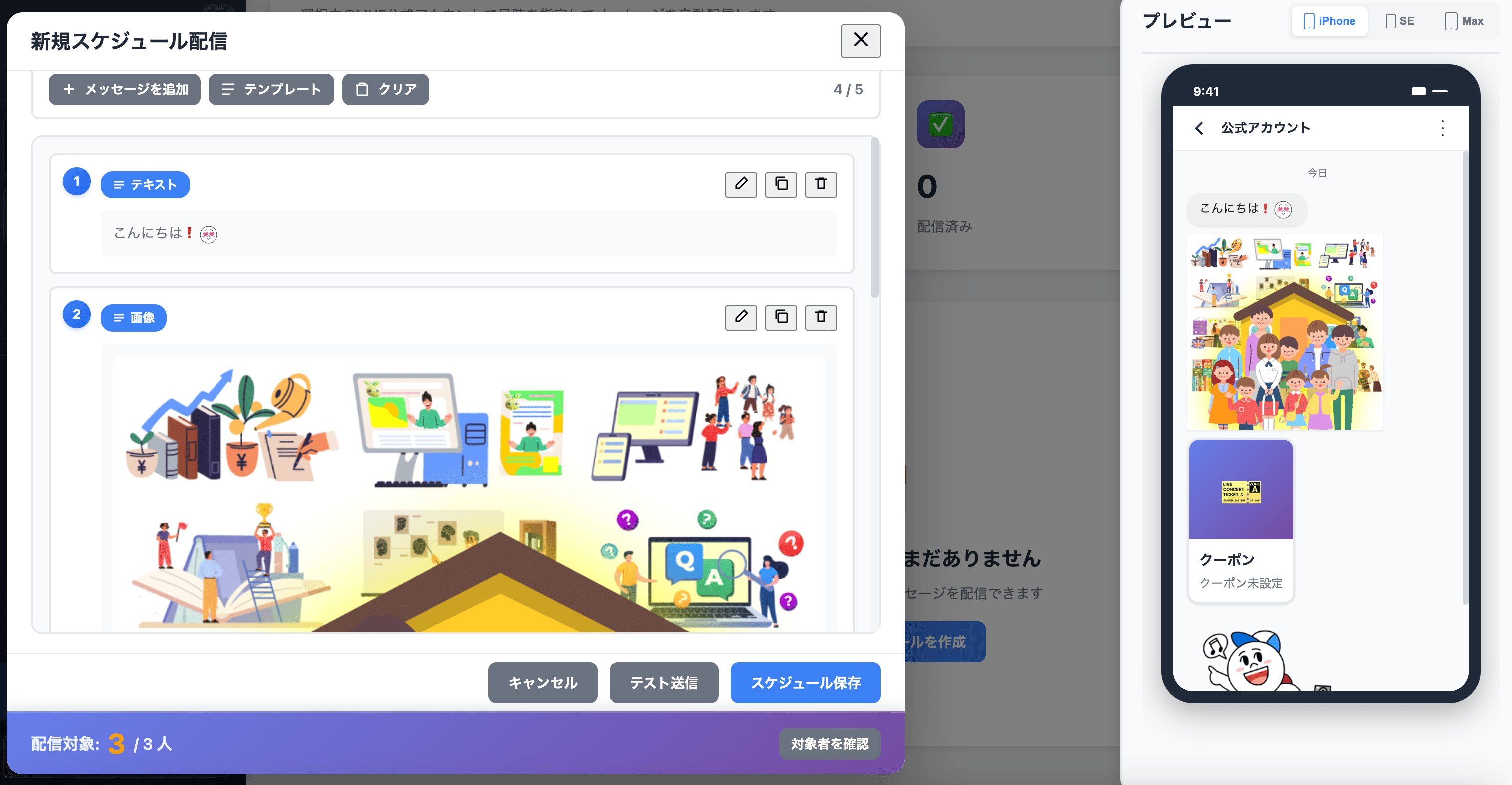Check recipients with 対象者を確認
Viewport: 1512px width, 785px height.
(x=830, y=743)
